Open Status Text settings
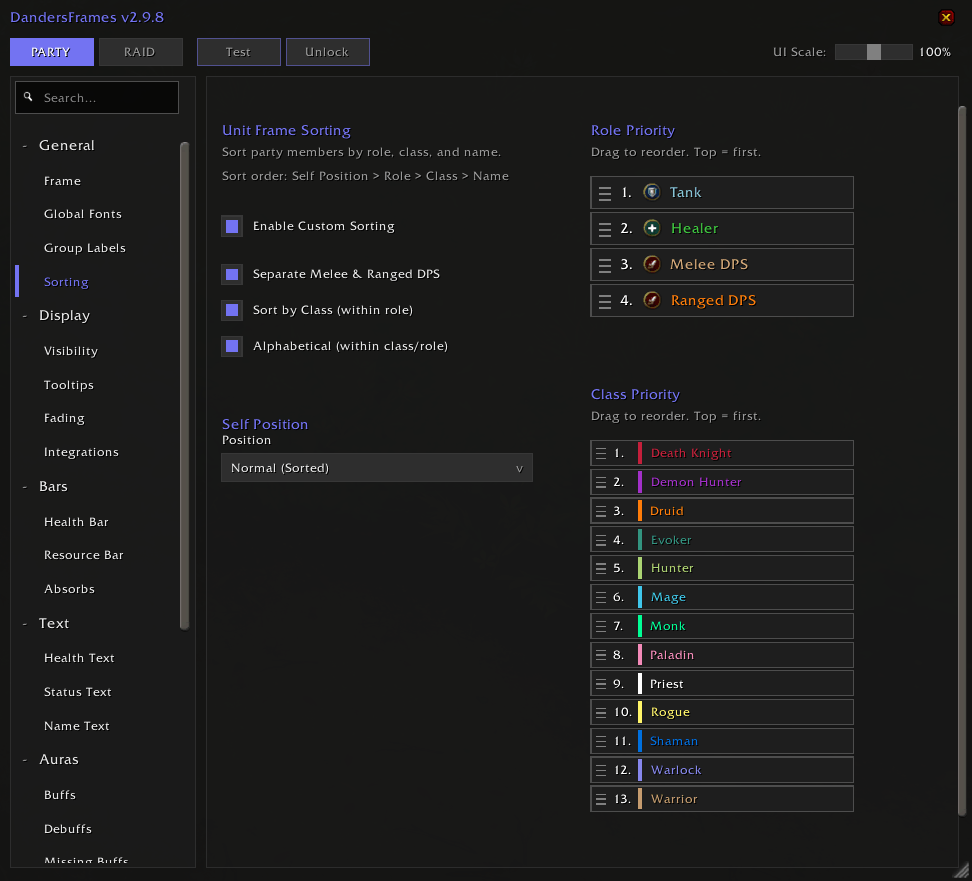Viewport: 972px width, 881px height. 77,692
